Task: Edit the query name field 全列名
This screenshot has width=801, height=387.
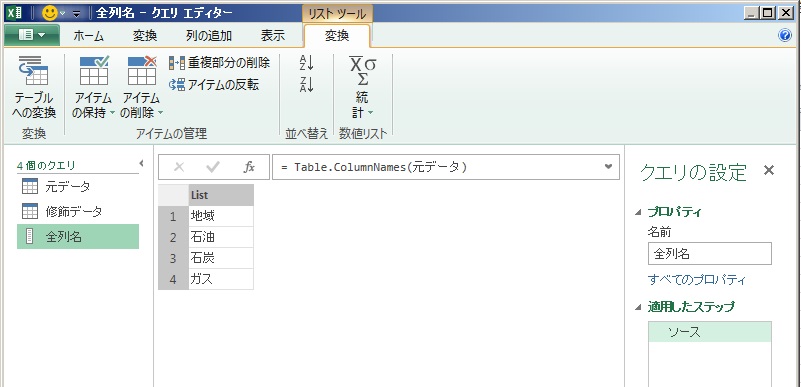Action: point(710,254)
